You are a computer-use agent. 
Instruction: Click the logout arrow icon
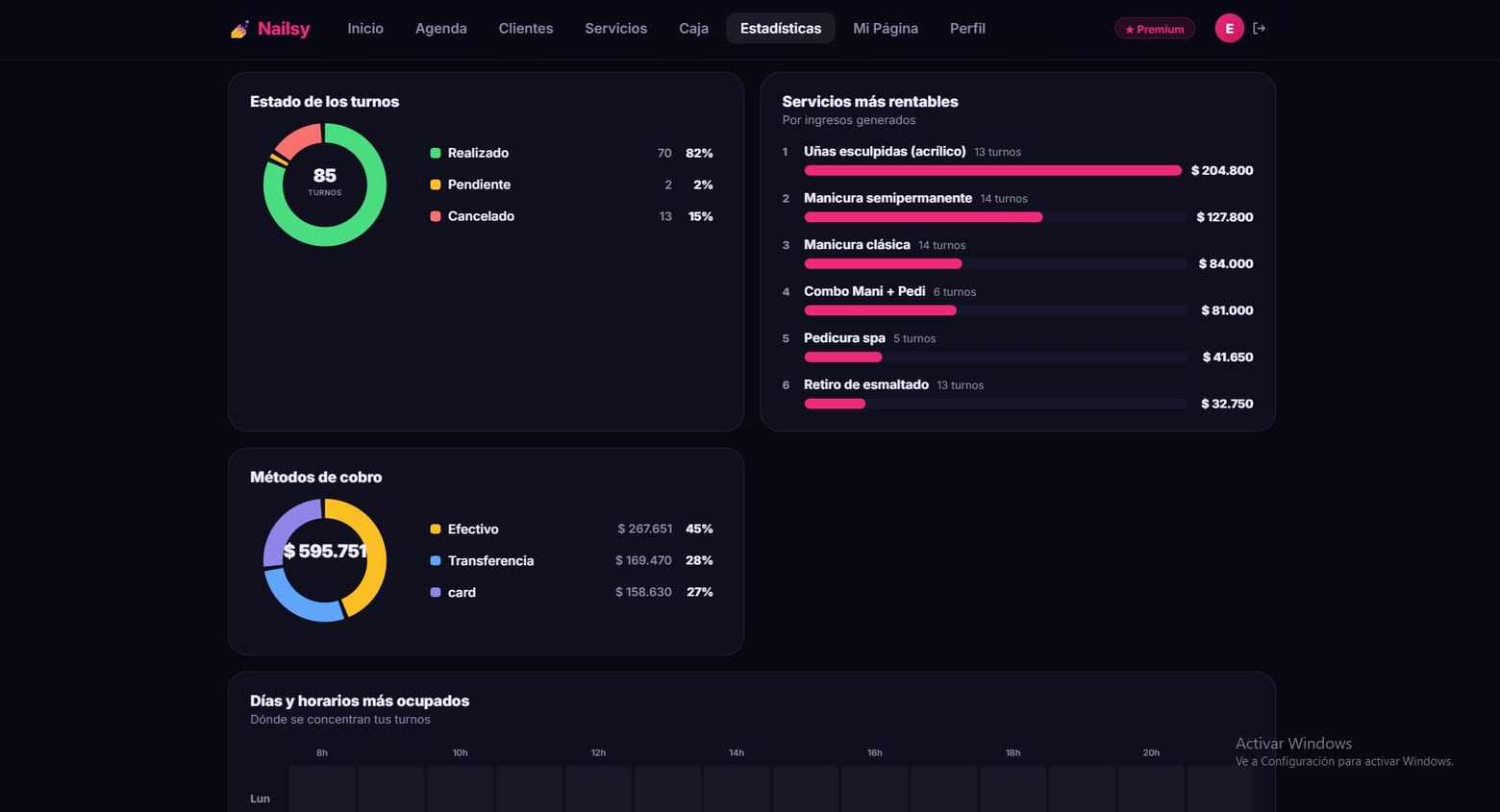[1260, 29]
